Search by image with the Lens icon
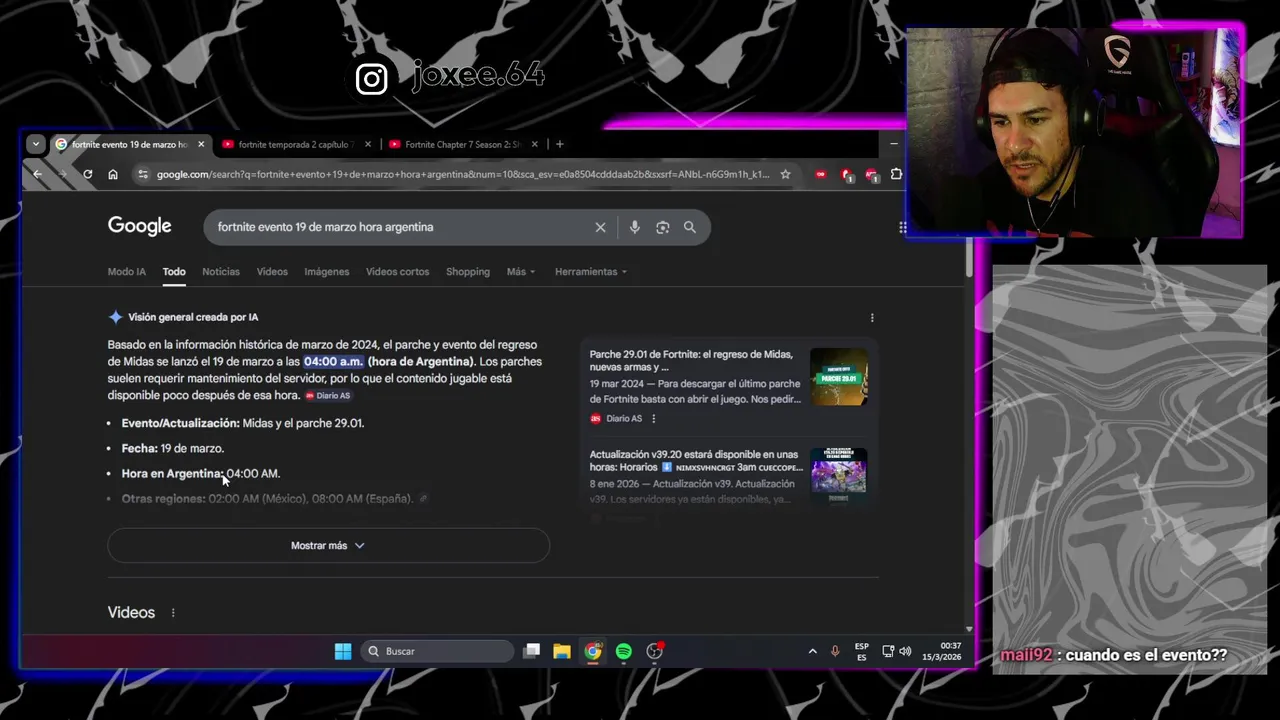 point(662,227)
